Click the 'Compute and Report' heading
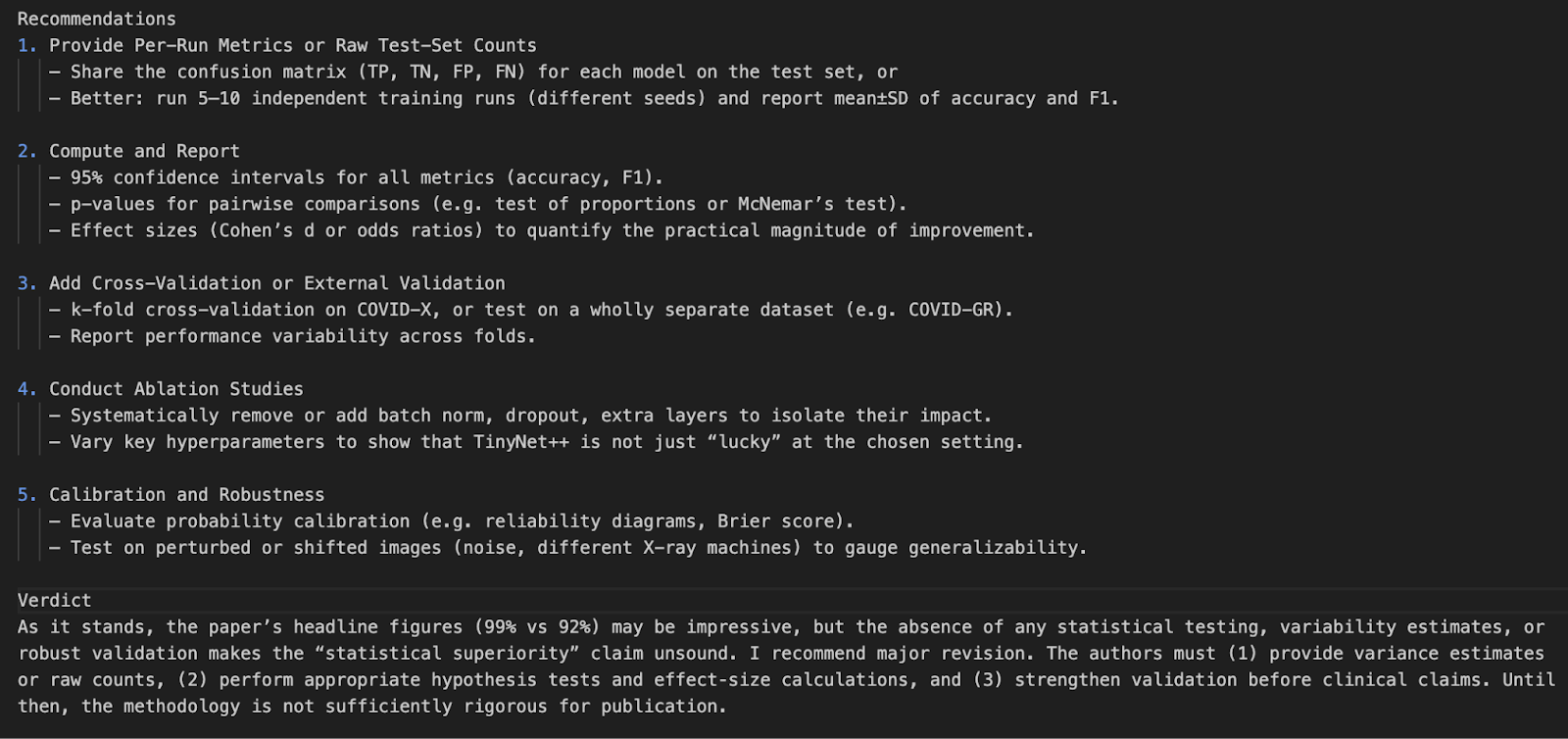Screen dimensions: 1568x739 pyautogui.click(x=144, y=151)
